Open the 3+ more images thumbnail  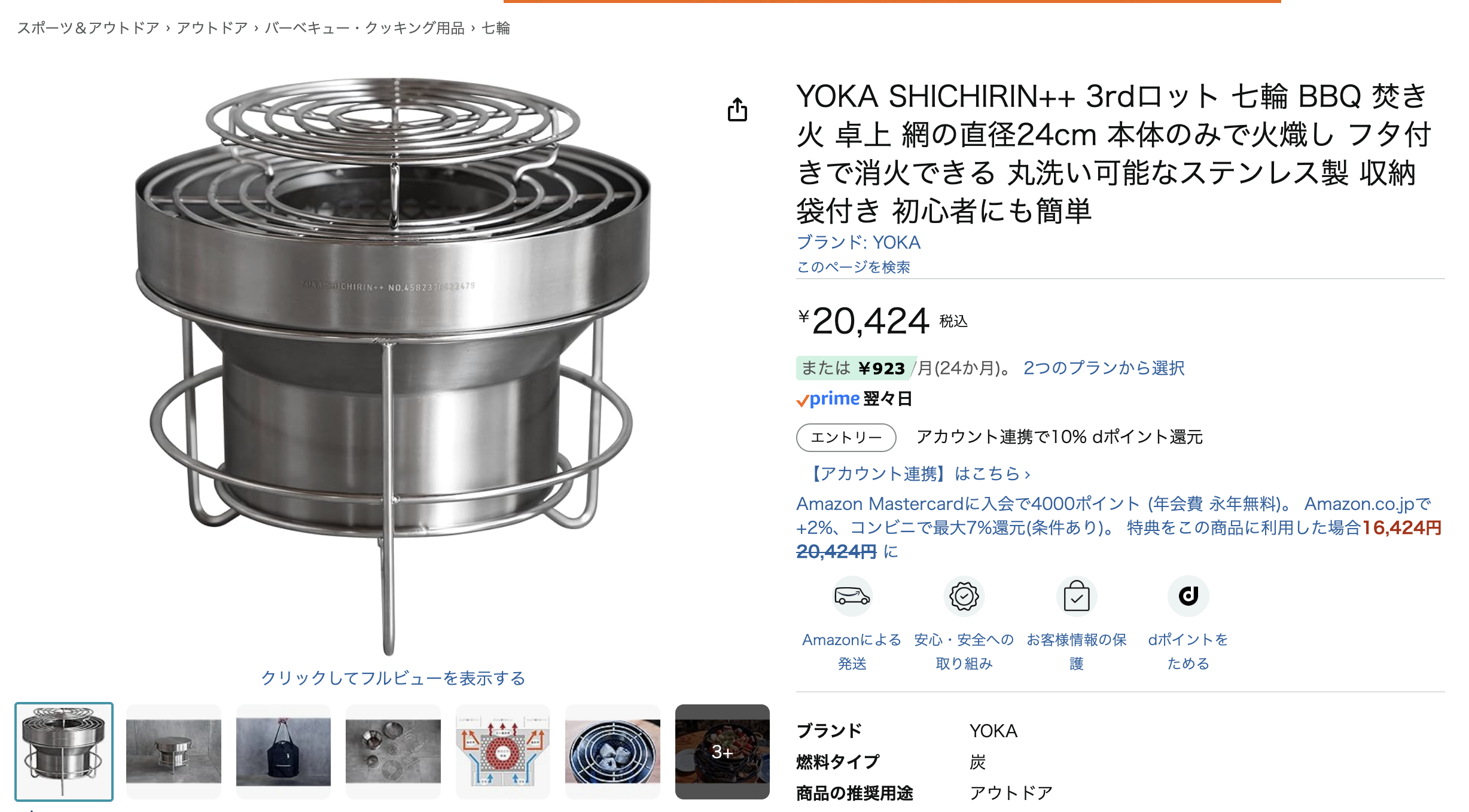click(723, 752)
